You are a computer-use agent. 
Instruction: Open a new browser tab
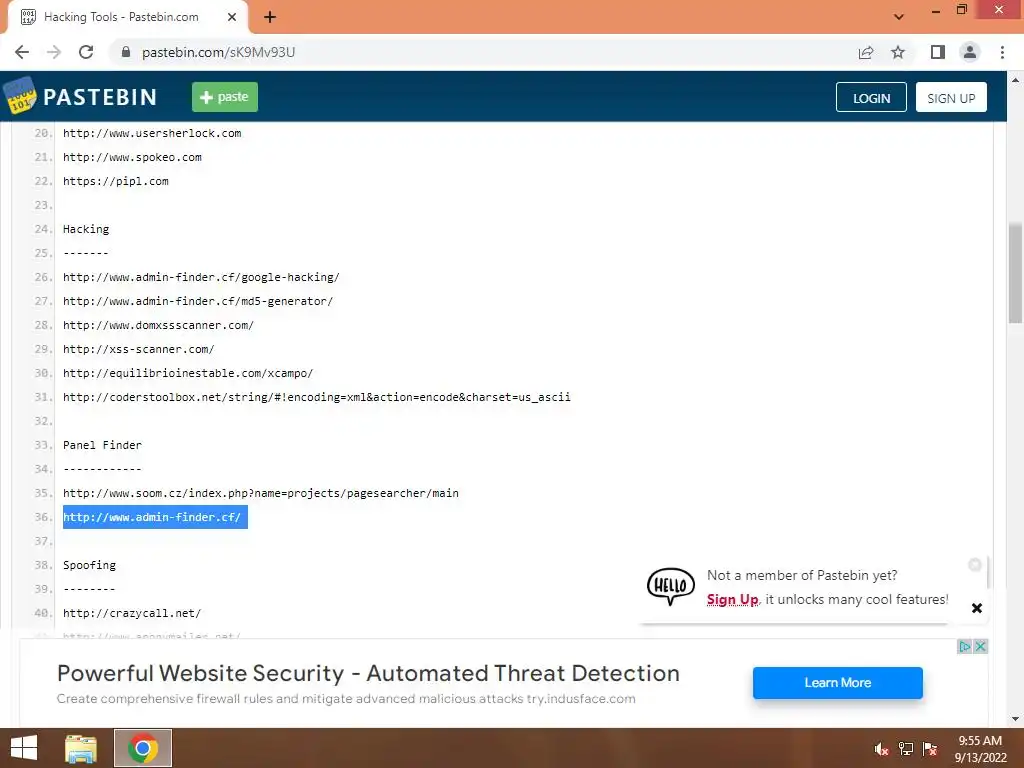270,17
